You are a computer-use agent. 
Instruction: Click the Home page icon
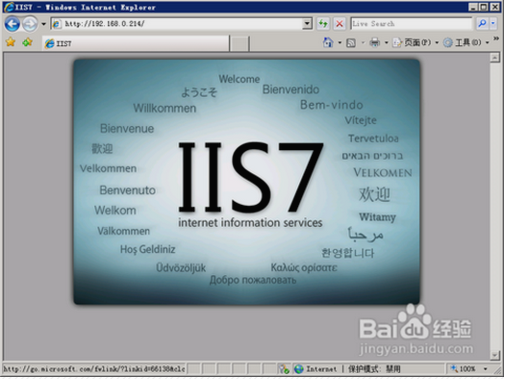(328, 42)
